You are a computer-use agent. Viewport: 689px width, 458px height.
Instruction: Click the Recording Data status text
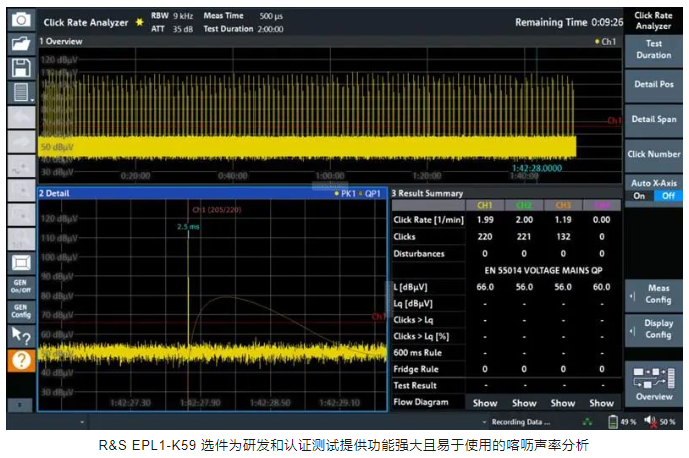coord(521,422)
